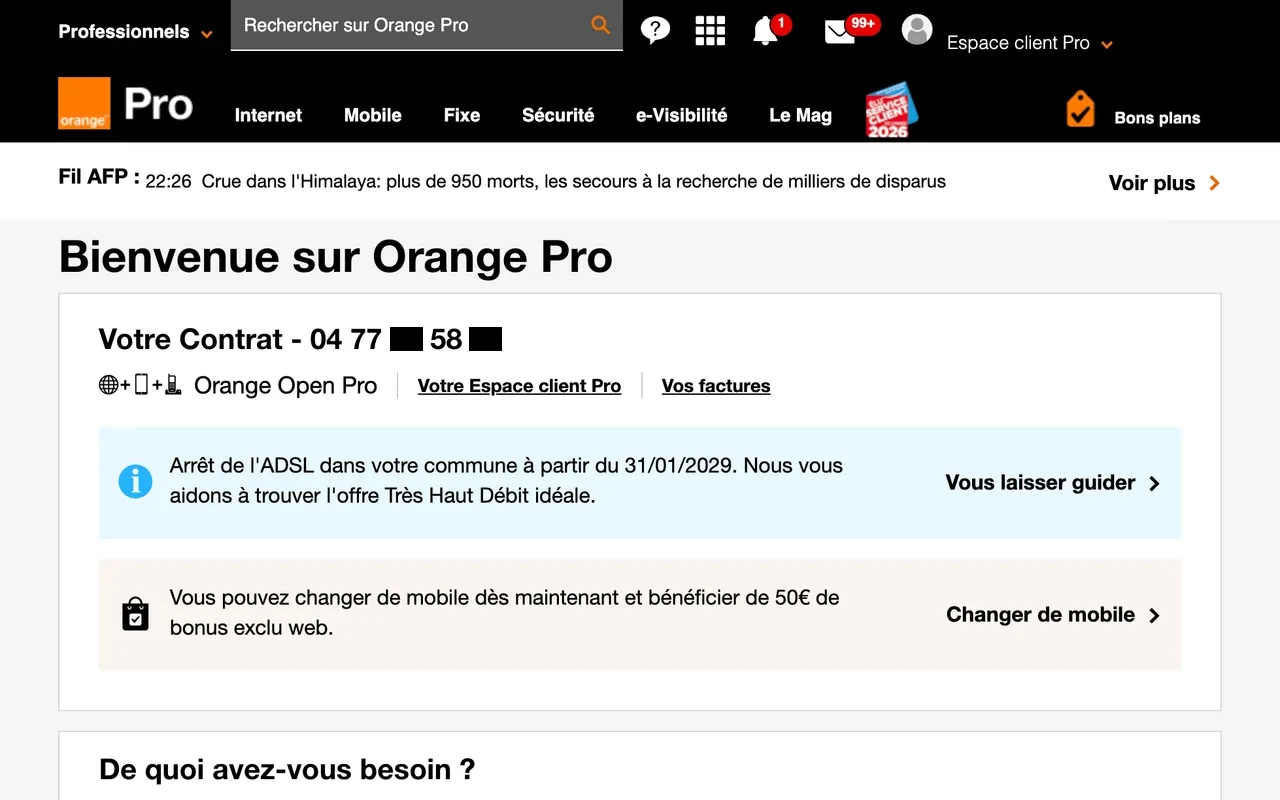The image size is (1280, 800).
Task: Click chevron next to Changer de mobile
Action: click(x=1154, y=615)
